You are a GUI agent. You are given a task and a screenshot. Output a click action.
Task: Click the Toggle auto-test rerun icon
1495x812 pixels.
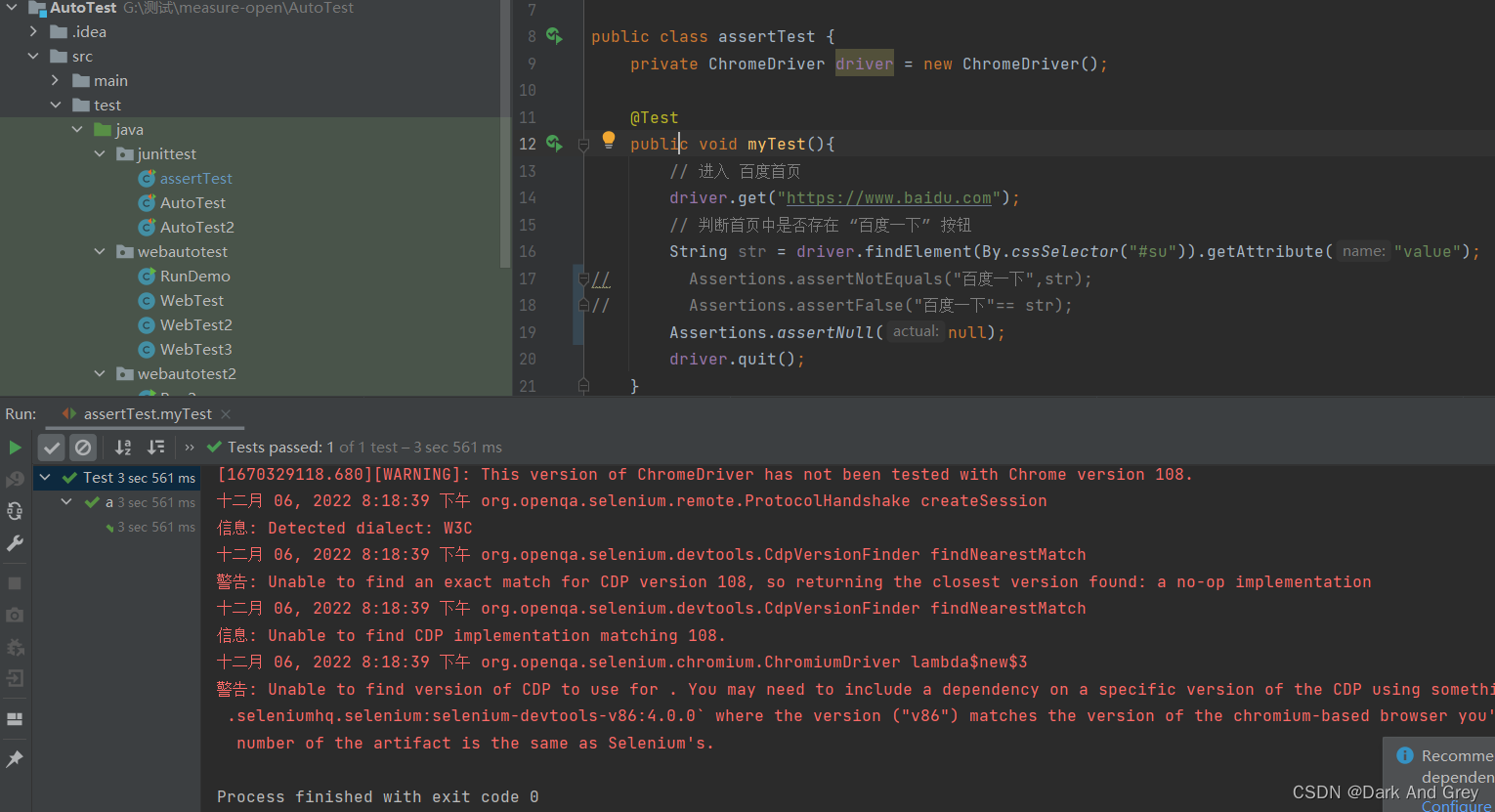(15, 511)
